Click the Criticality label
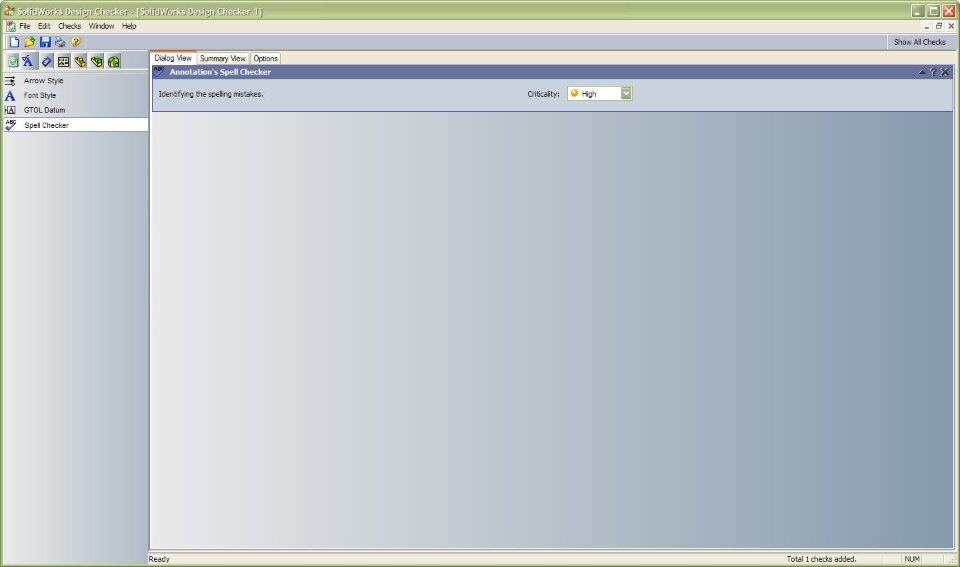Viewport: 960px width, 567px height. click(543, 94)
